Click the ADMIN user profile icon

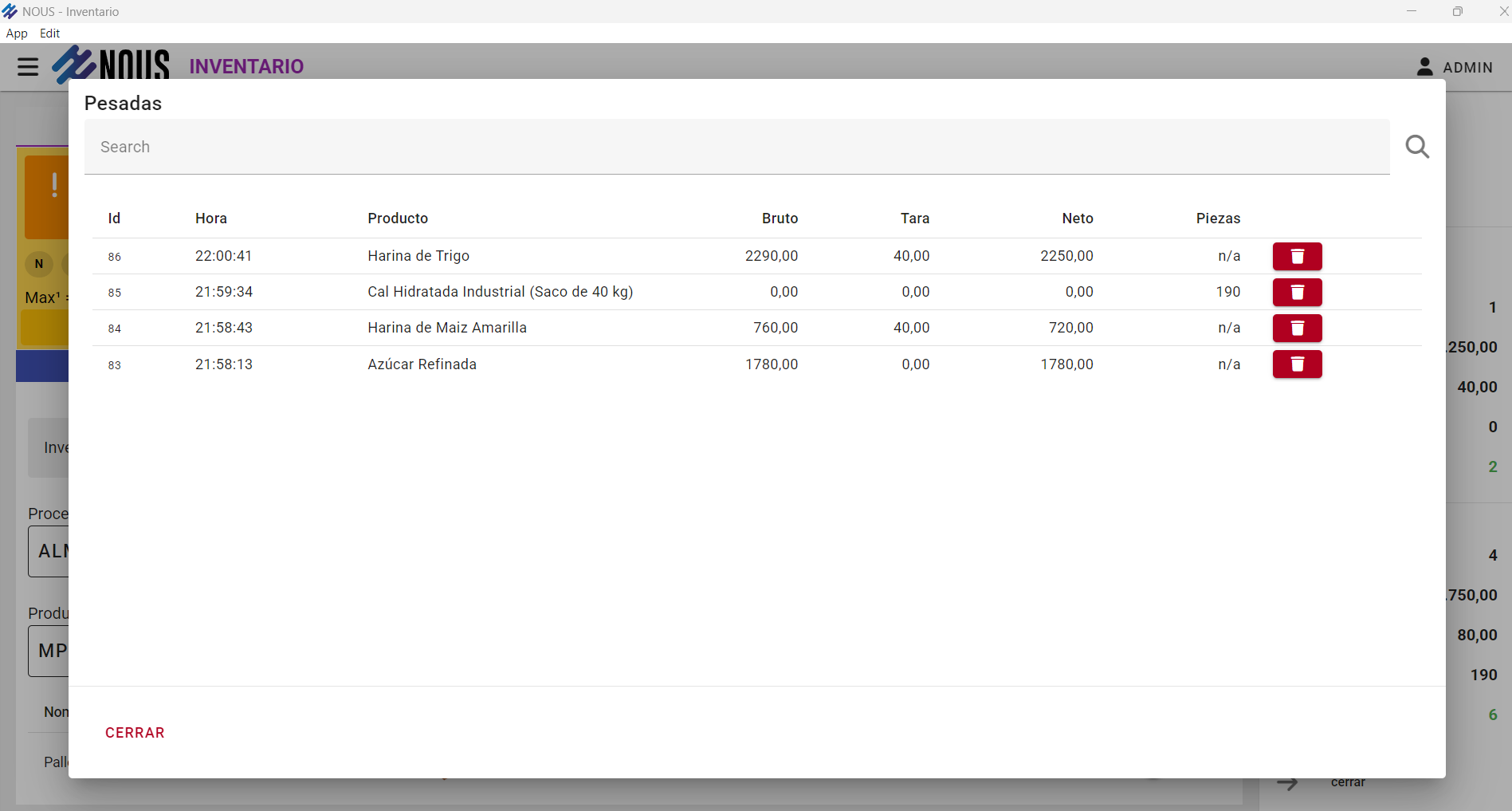[x=1424, y=67]
